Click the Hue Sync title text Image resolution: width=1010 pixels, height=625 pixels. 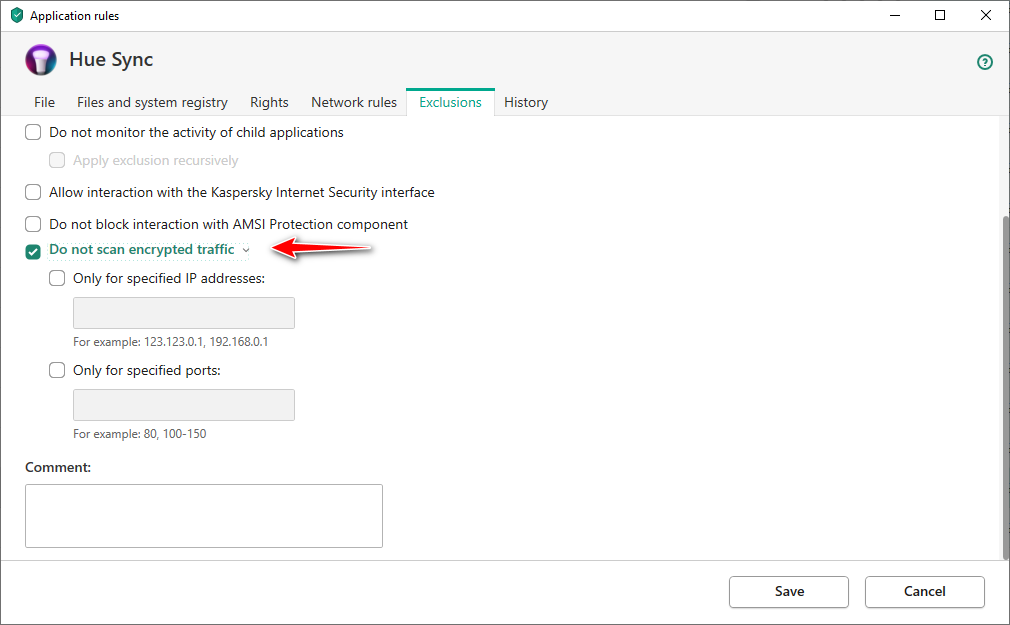[111, 59]
